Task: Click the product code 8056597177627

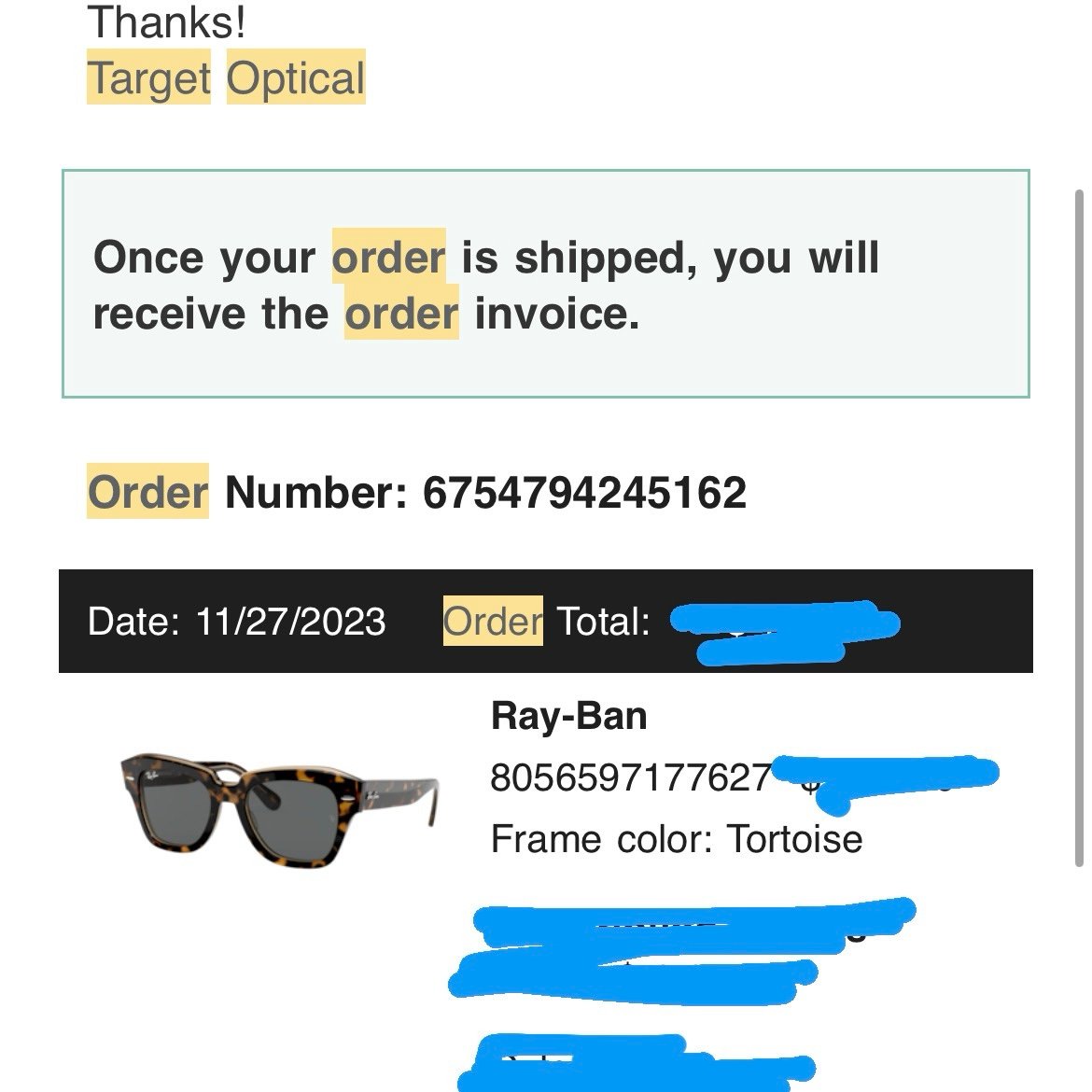Action: [x=631, y=777]
